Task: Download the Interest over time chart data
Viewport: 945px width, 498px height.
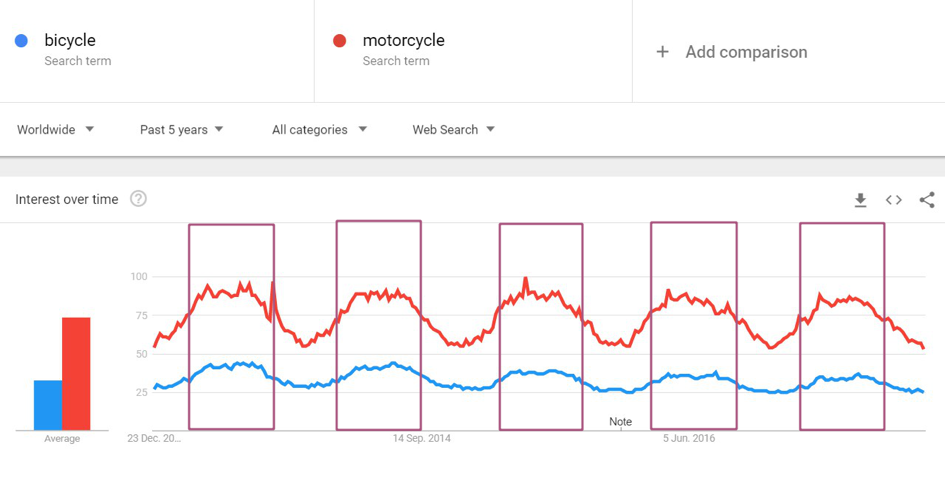Action: 860,200
